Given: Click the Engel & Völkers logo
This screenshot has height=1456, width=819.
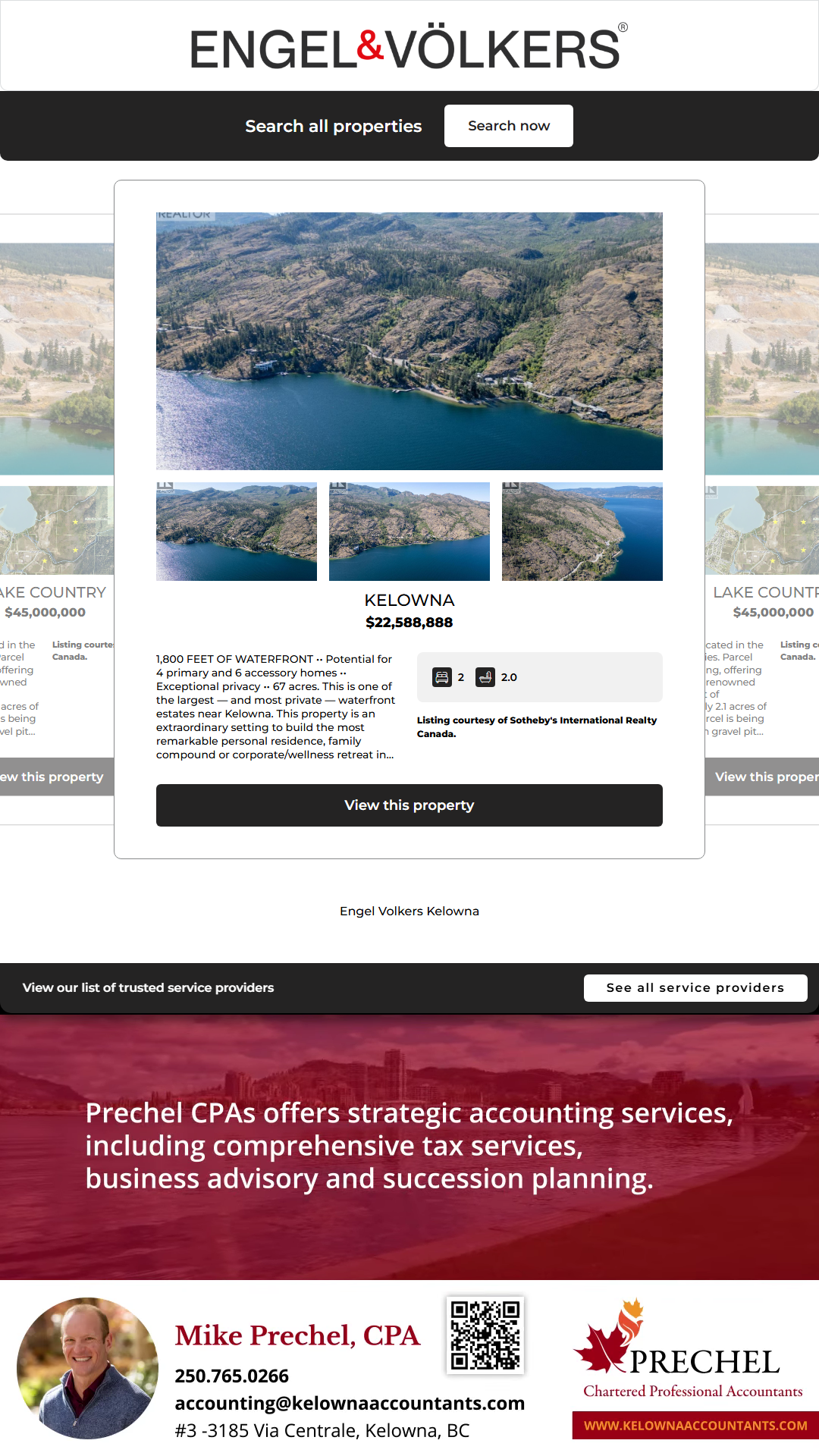Looking at the screenshot, I should click(409, 49).
